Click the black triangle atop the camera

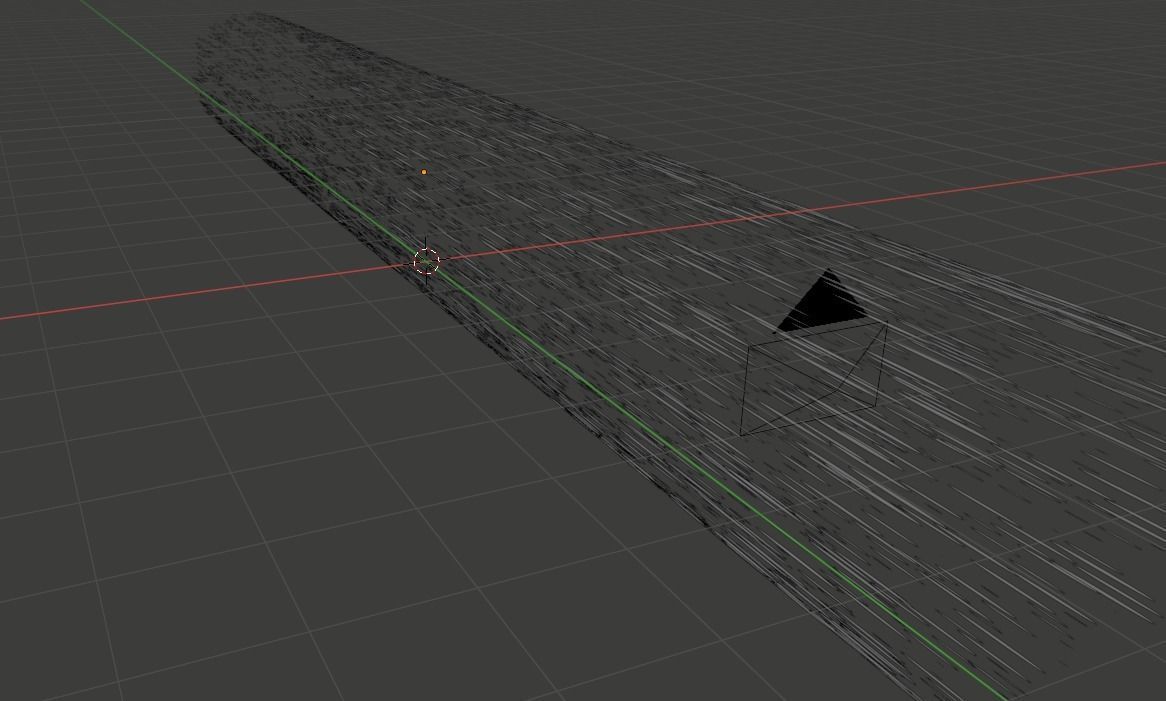point(824,303)
